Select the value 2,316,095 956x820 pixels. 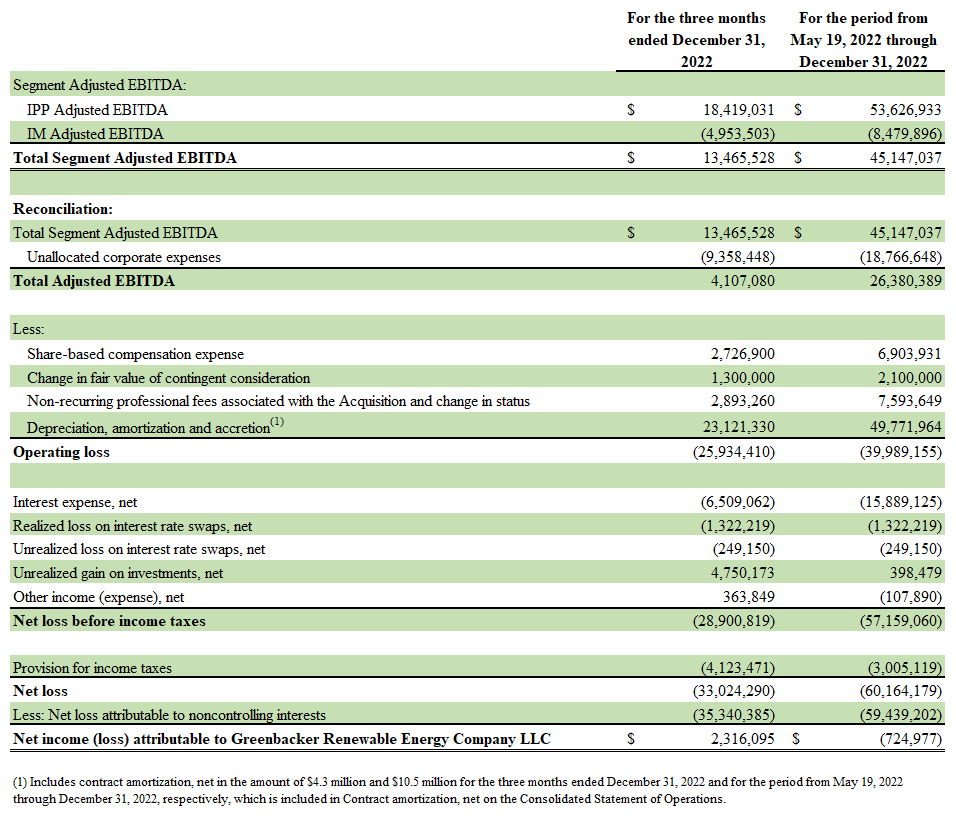[743, 740]
